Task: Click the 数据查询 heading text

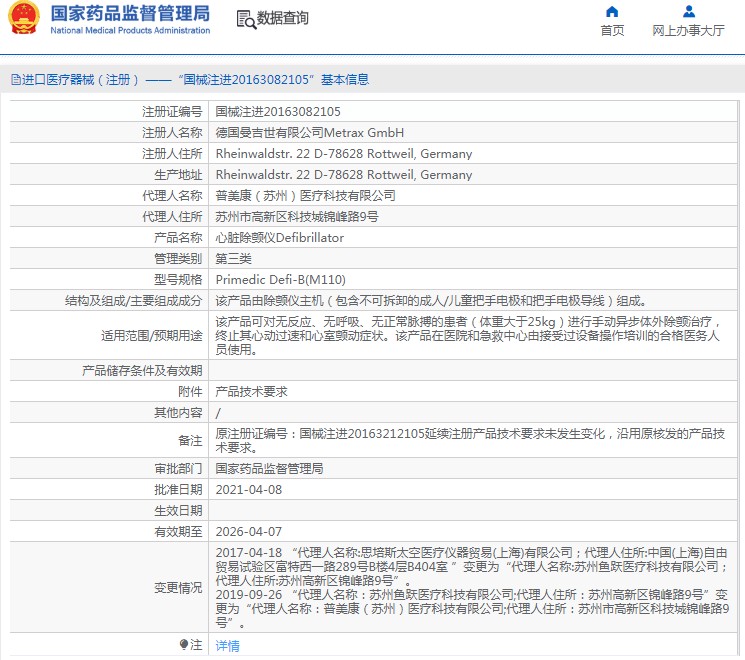Action: tap(283, 19)
